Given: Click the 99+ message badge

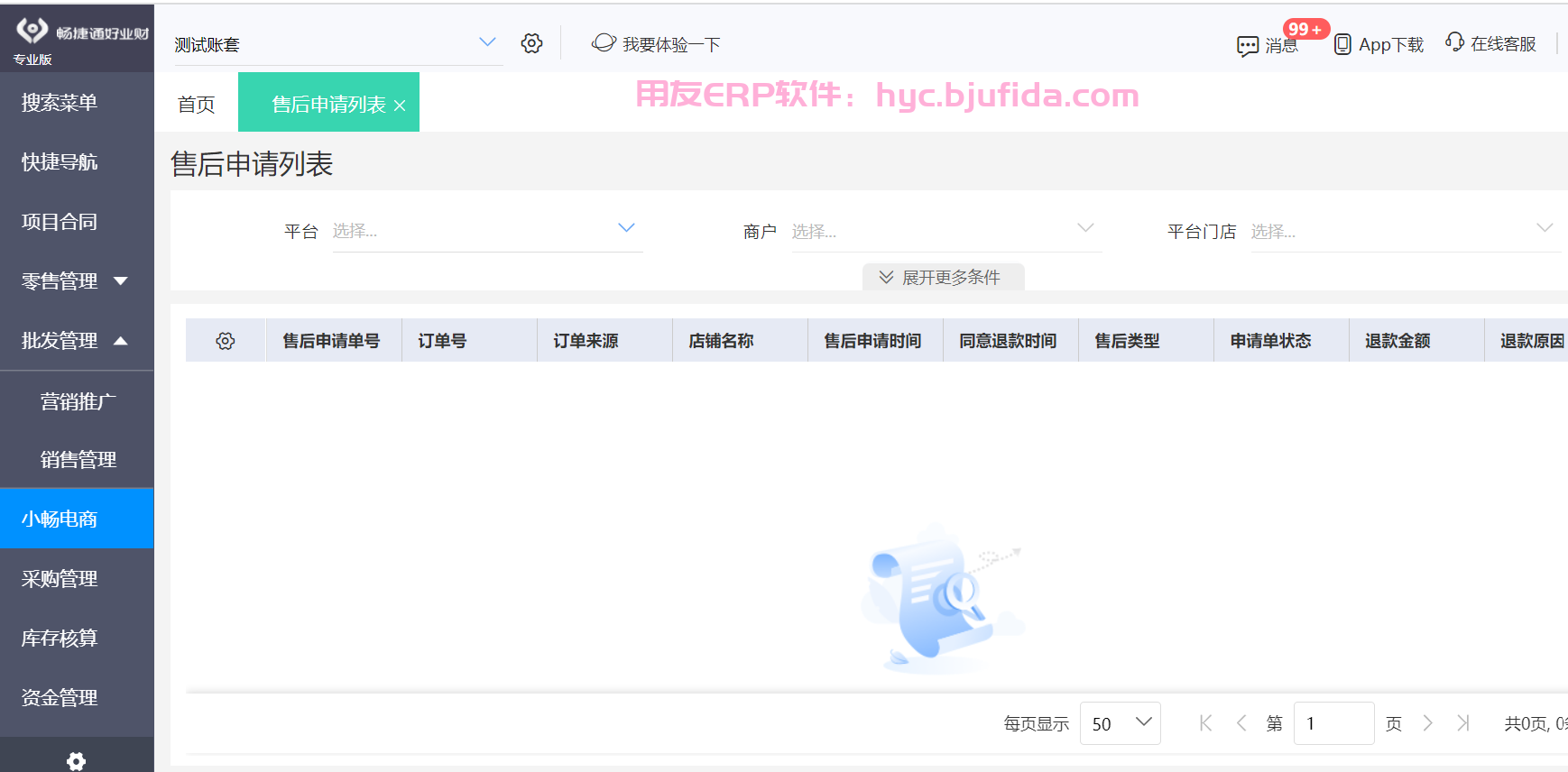Looking at the screenshot, I should (x=1305, y=29).
